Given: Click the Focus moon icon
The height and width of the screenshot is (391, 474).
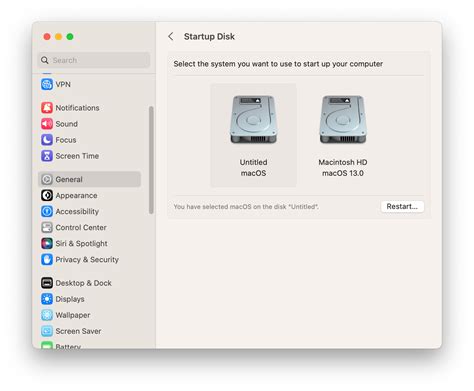Looking at the screenshot, I should coord(47,140).
